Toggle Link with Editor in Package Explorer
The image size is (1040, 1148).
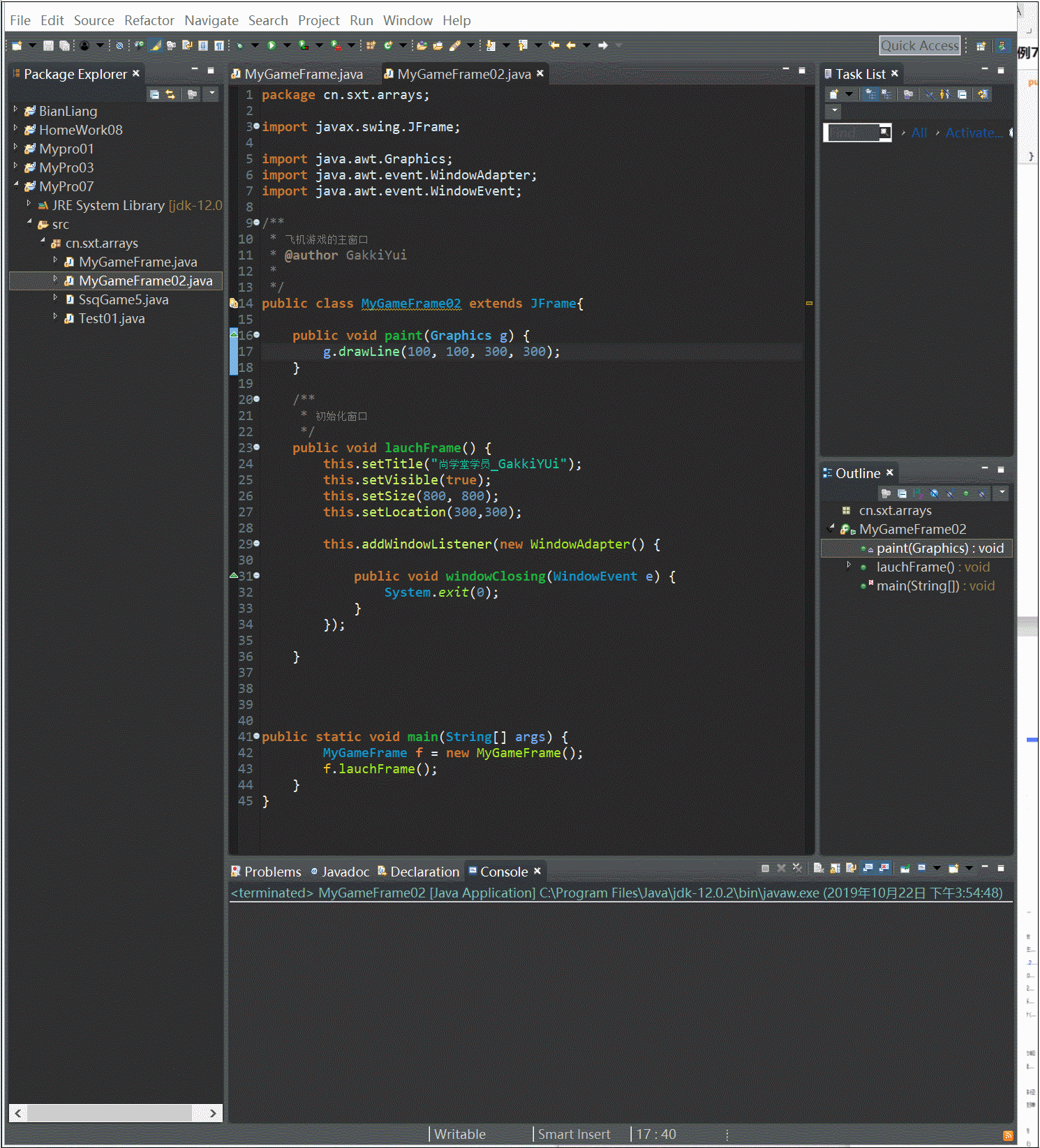click(170, 94)
